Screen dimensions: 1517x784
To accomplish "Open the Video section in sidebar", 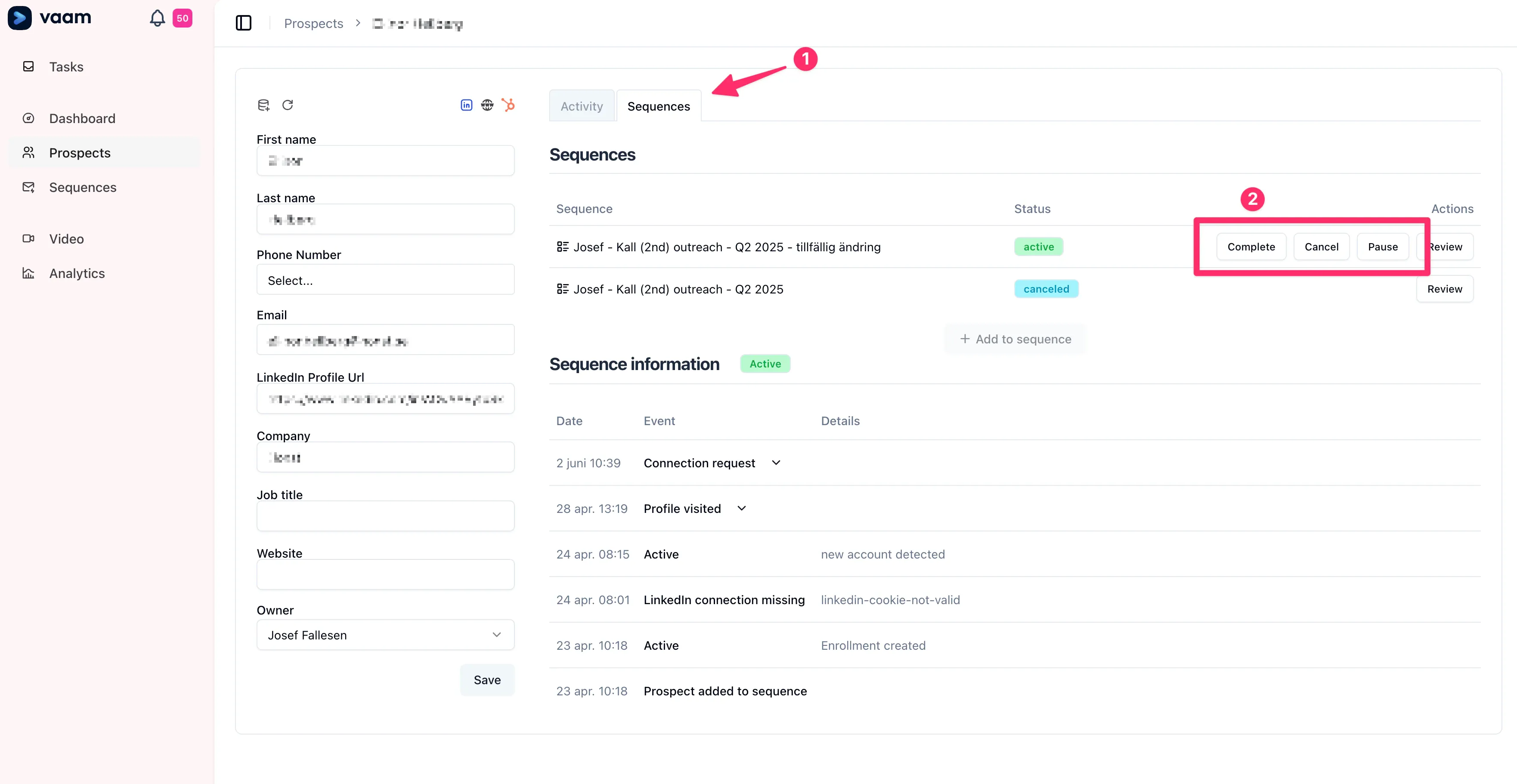I will pos(67,238).
